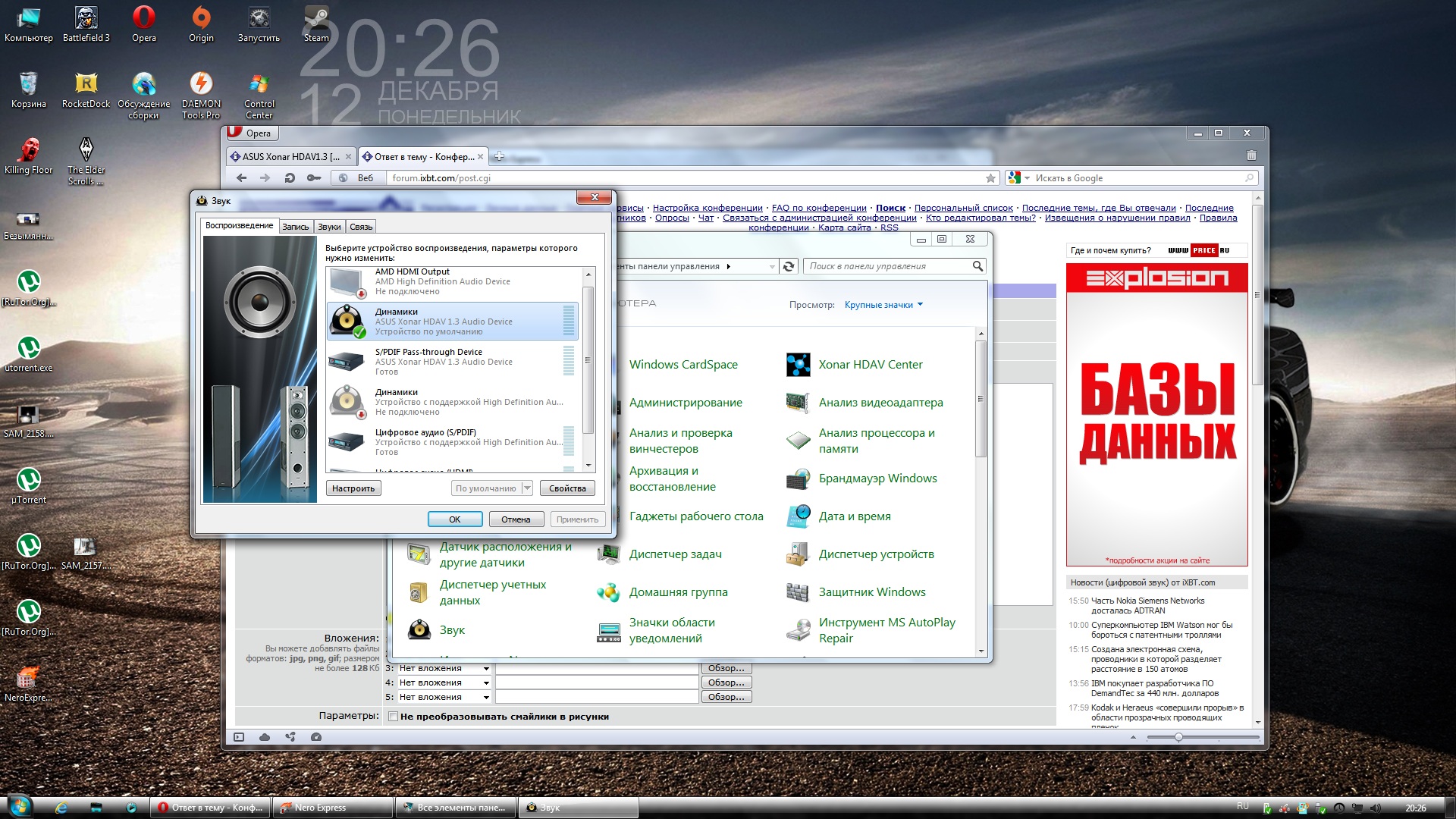Open Диспетчер задач in Control Panel
The height and width of the screenshot is (819, 1456).
[x=660, y=554]
